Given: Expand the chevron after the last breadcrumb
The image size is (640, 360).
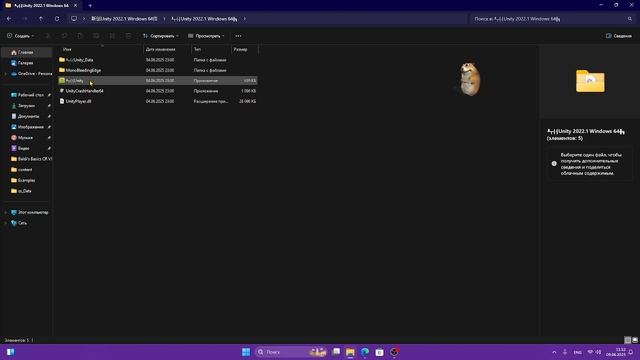Looking at the screenshot, I should coord(244,19).
